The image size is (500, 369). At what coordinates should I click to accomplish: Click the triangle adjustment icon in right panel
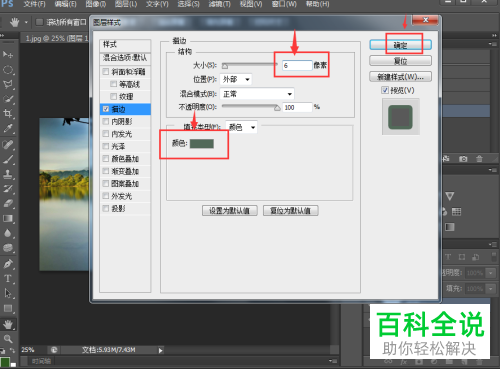click(x=450, y=196)
